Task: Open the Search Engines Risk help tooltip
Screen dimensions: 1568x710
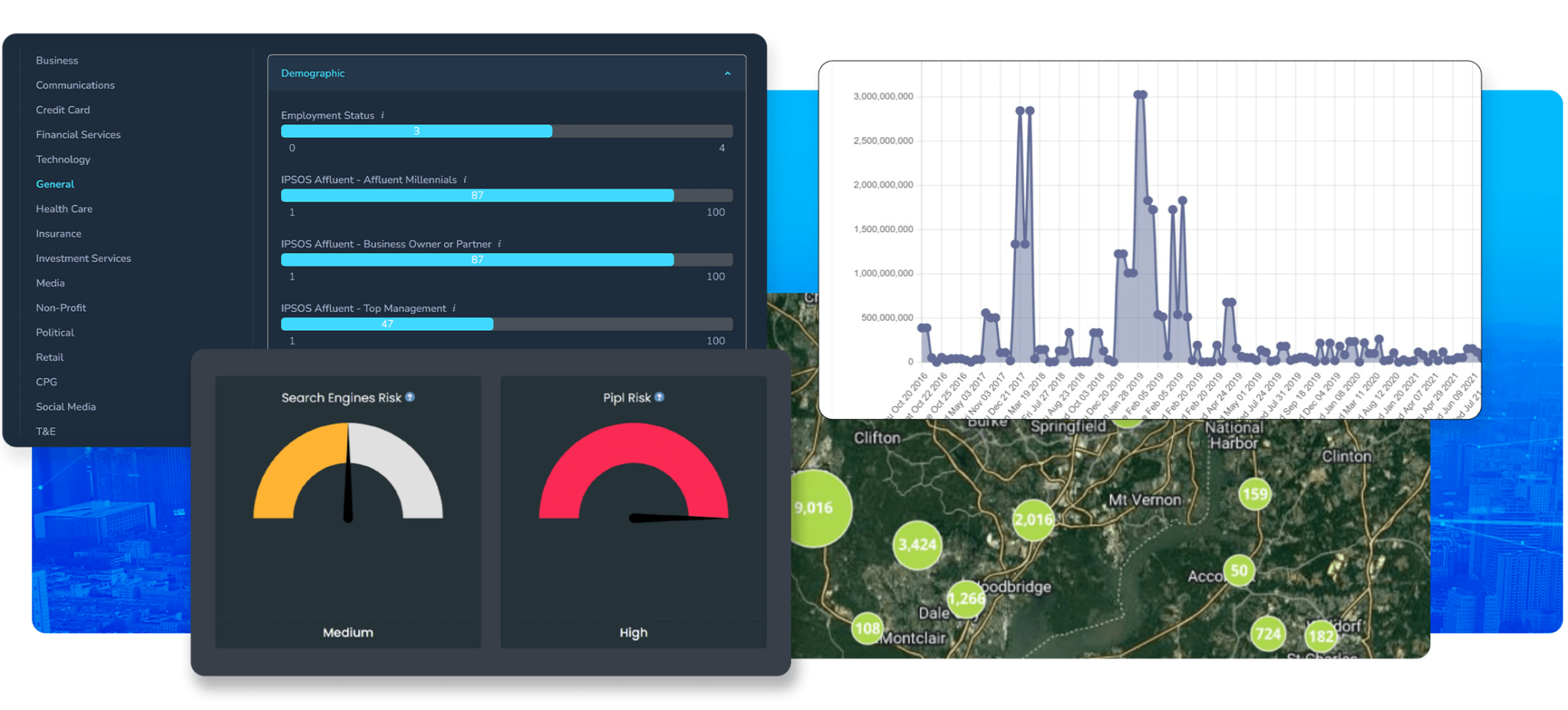Action: point(410,398)
